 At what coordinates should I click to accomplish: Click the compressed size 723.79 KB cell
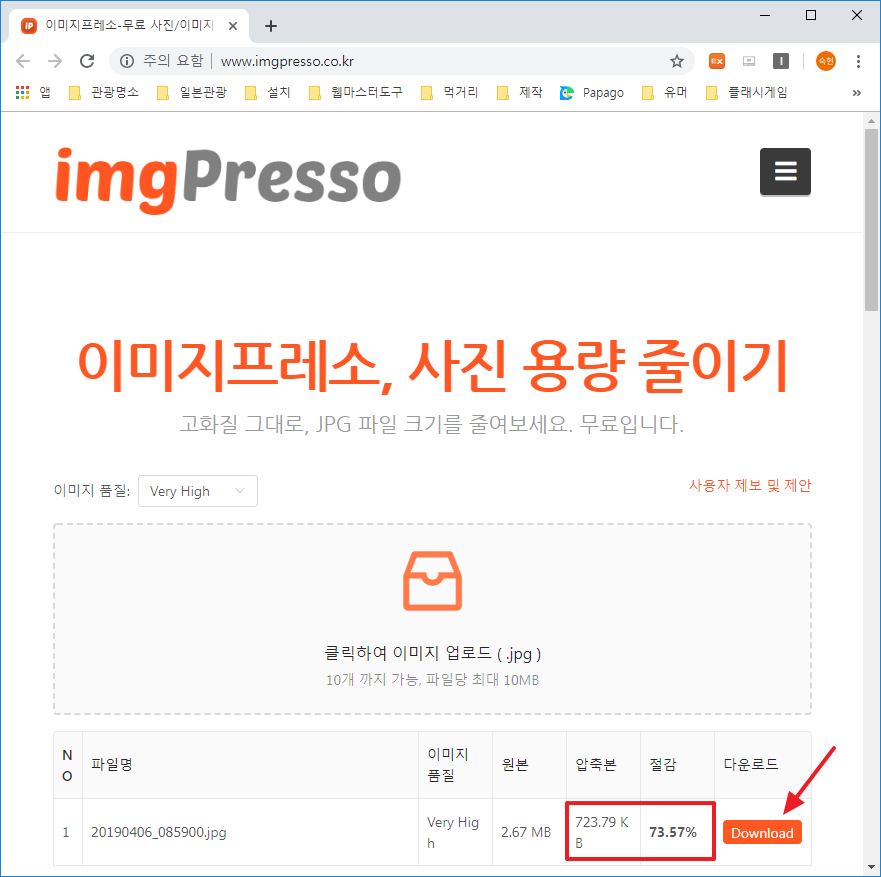602,832
